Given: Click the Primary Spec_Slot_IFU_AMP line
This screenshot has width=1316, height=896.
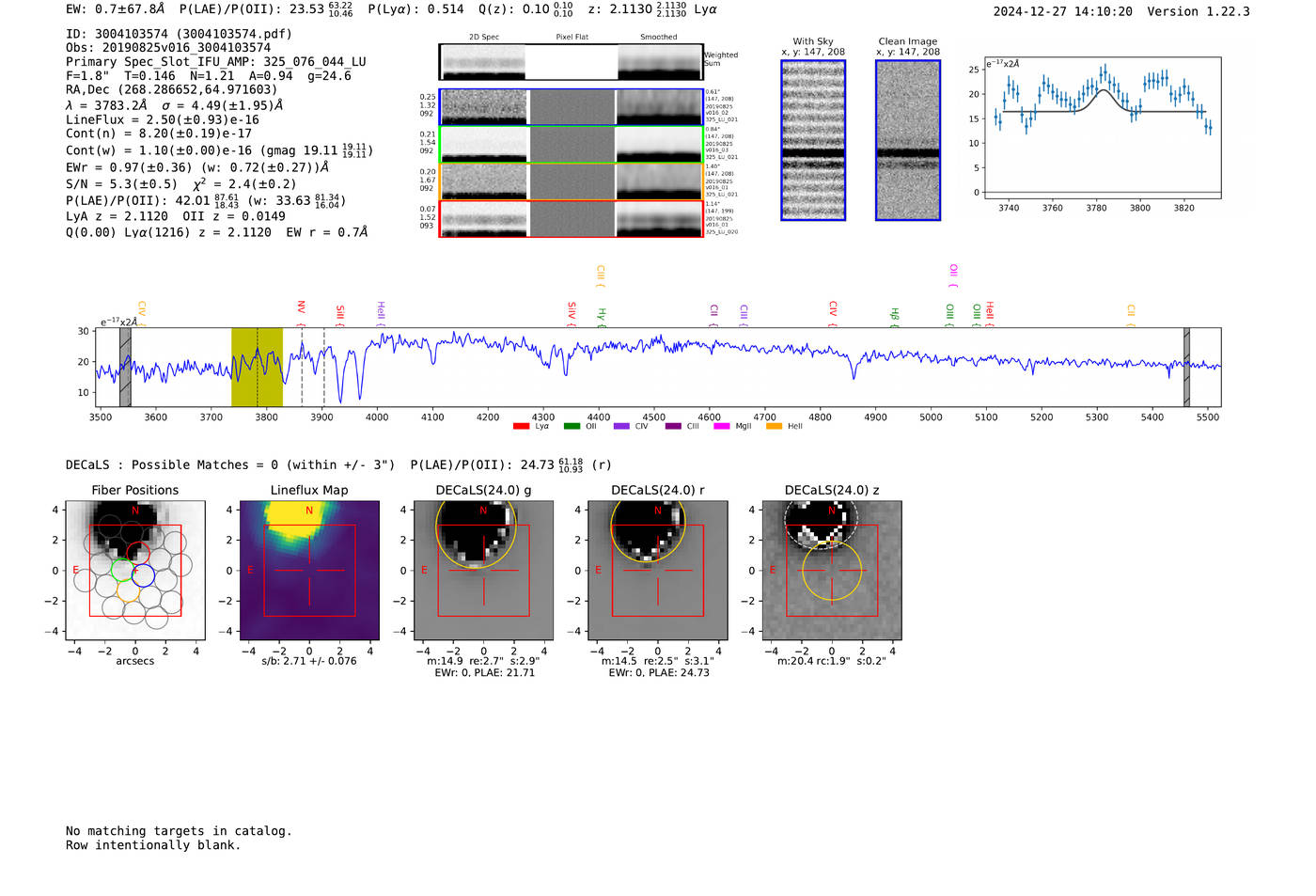Looking at the screenshot, I should [x=216, y=62].
